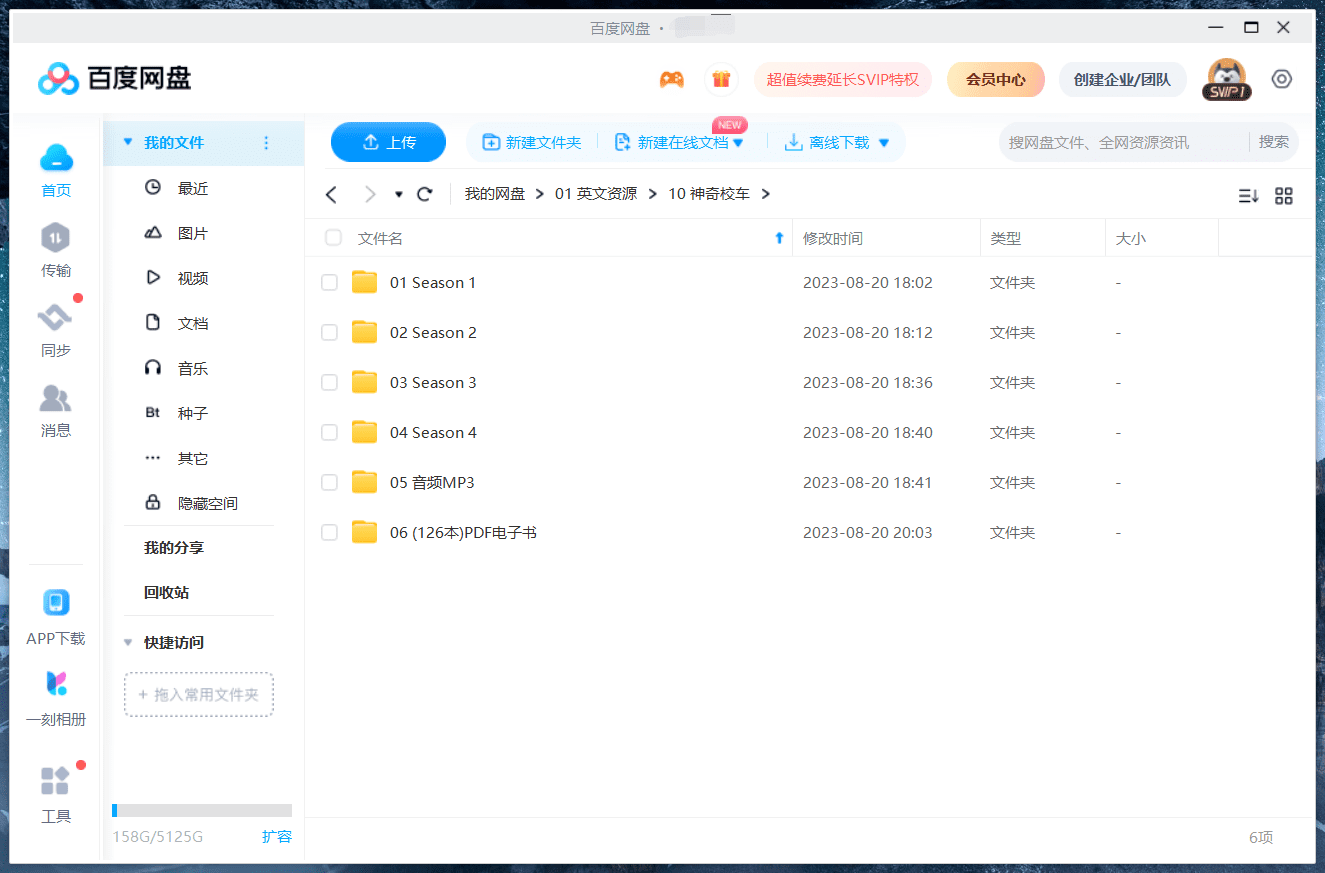Open the 同步 sync icon
1325x873 pixels.
click(x=55, y=318)
